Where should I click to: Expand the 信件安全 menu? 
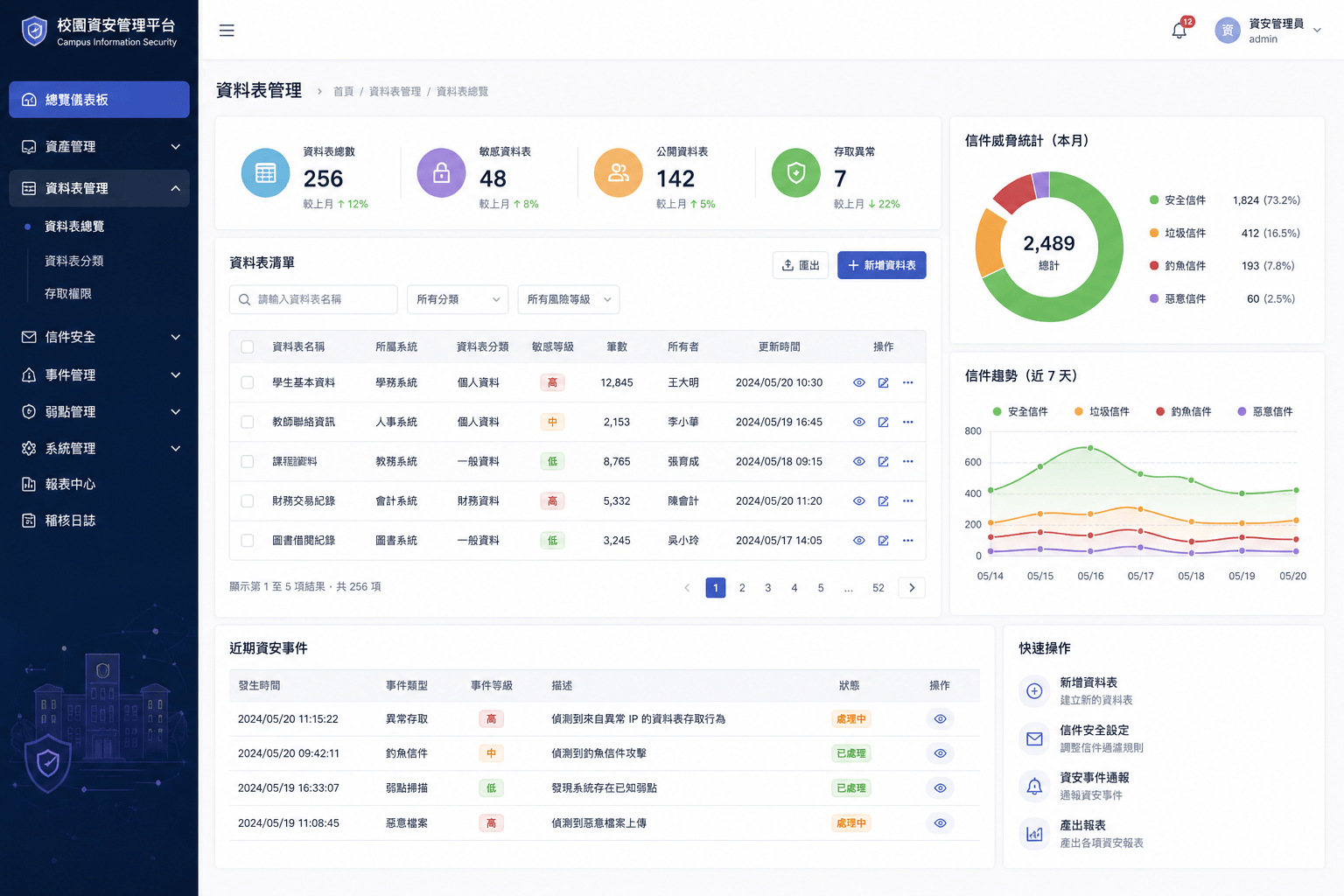(x=99, y=337)
